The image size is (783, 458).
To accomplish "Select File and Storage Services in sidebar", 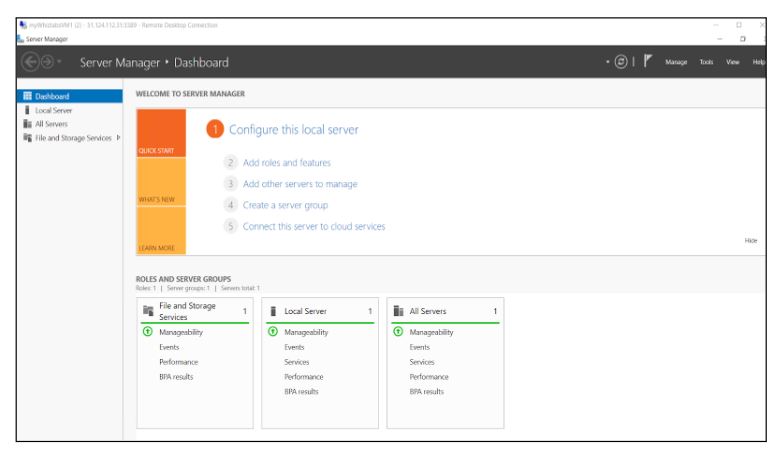I will pyautogui.click(x=73, y=138).
